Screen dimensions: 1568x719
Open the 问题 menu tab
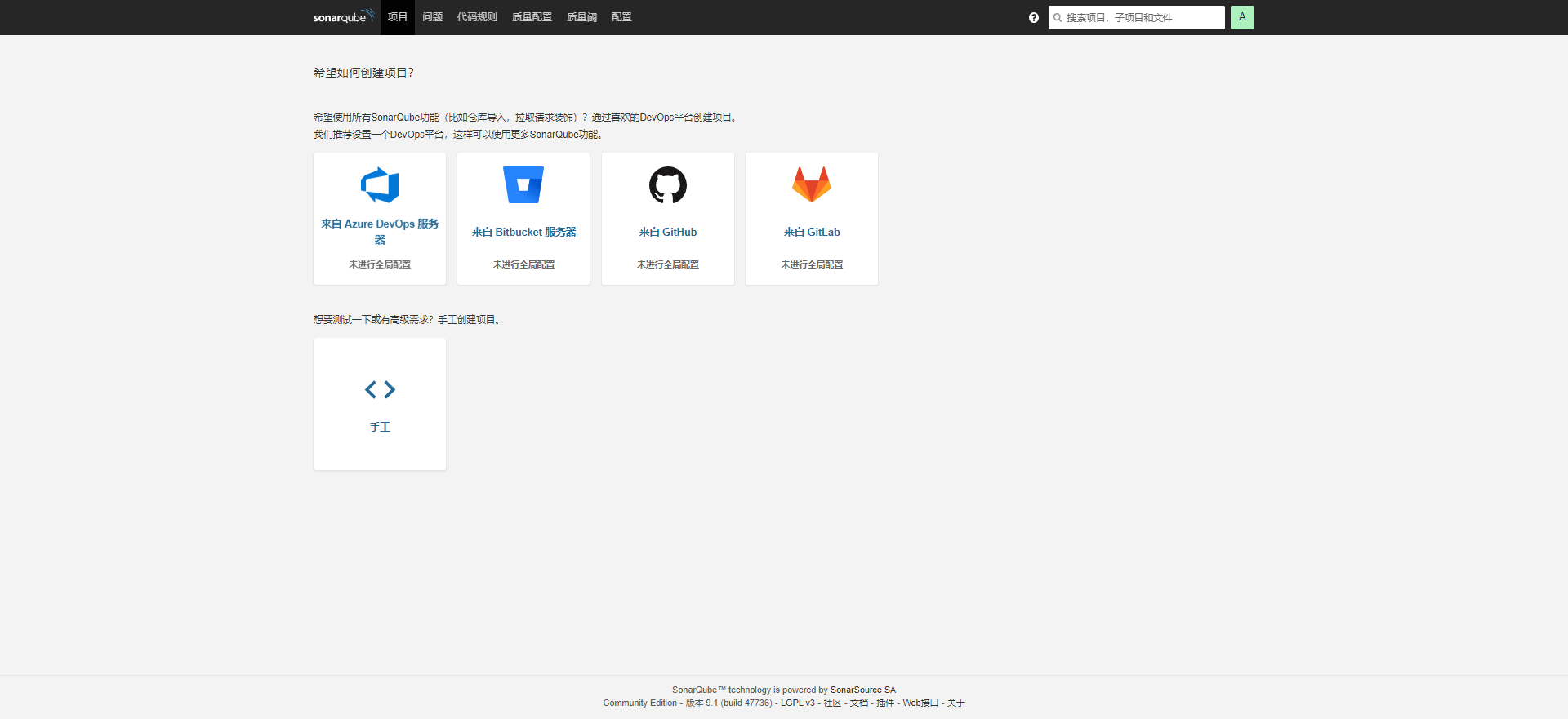(432, 17)
